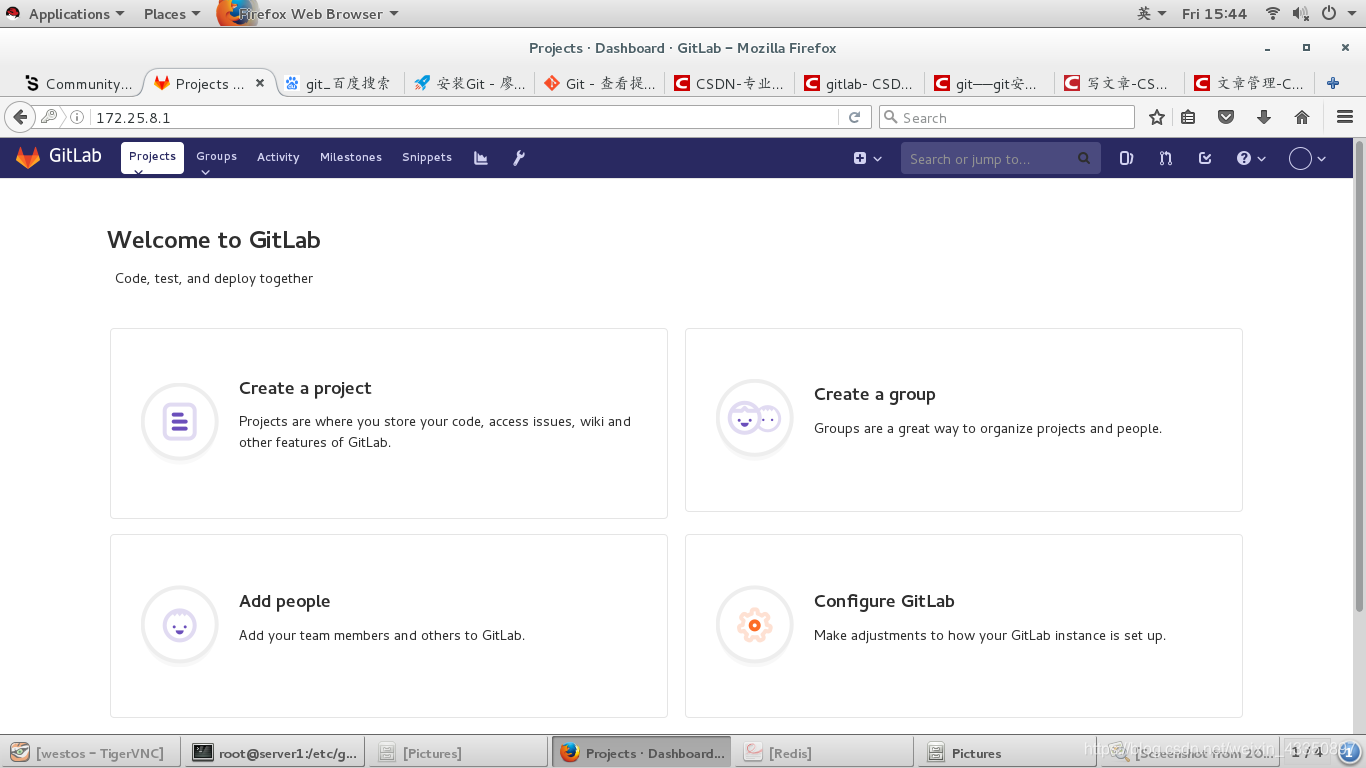Open the Todos checkmark icon
Viewport: 1366px width, 768px height.
(x=1205, y=158)
